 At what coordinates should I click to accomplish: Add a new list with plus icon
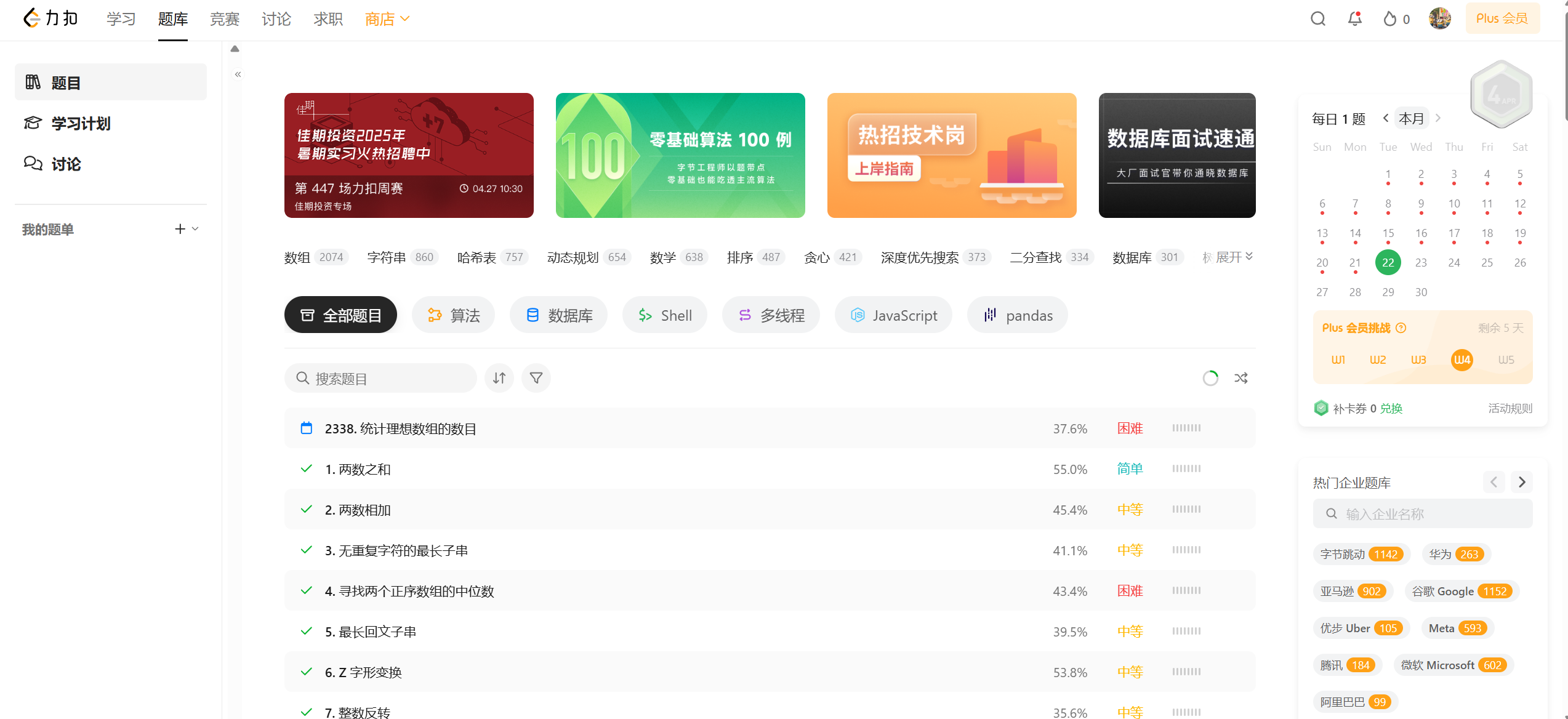pos(180,229)
